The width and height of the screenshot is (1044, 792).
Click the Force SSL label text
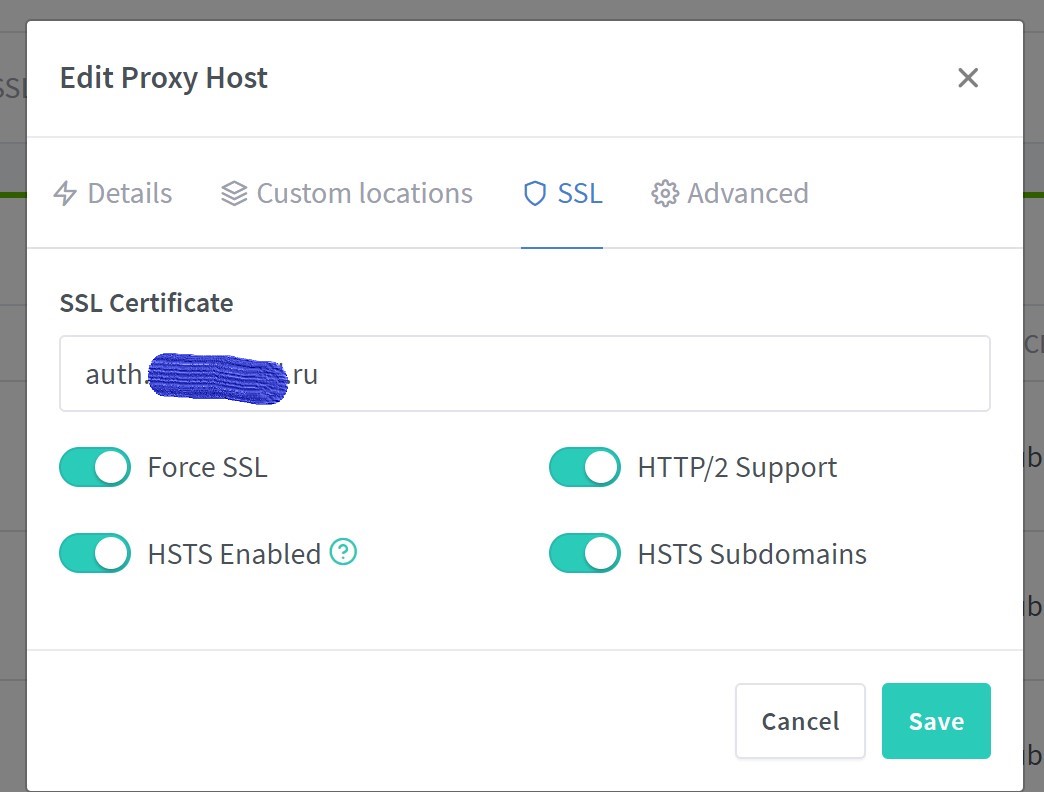point(208,467)
